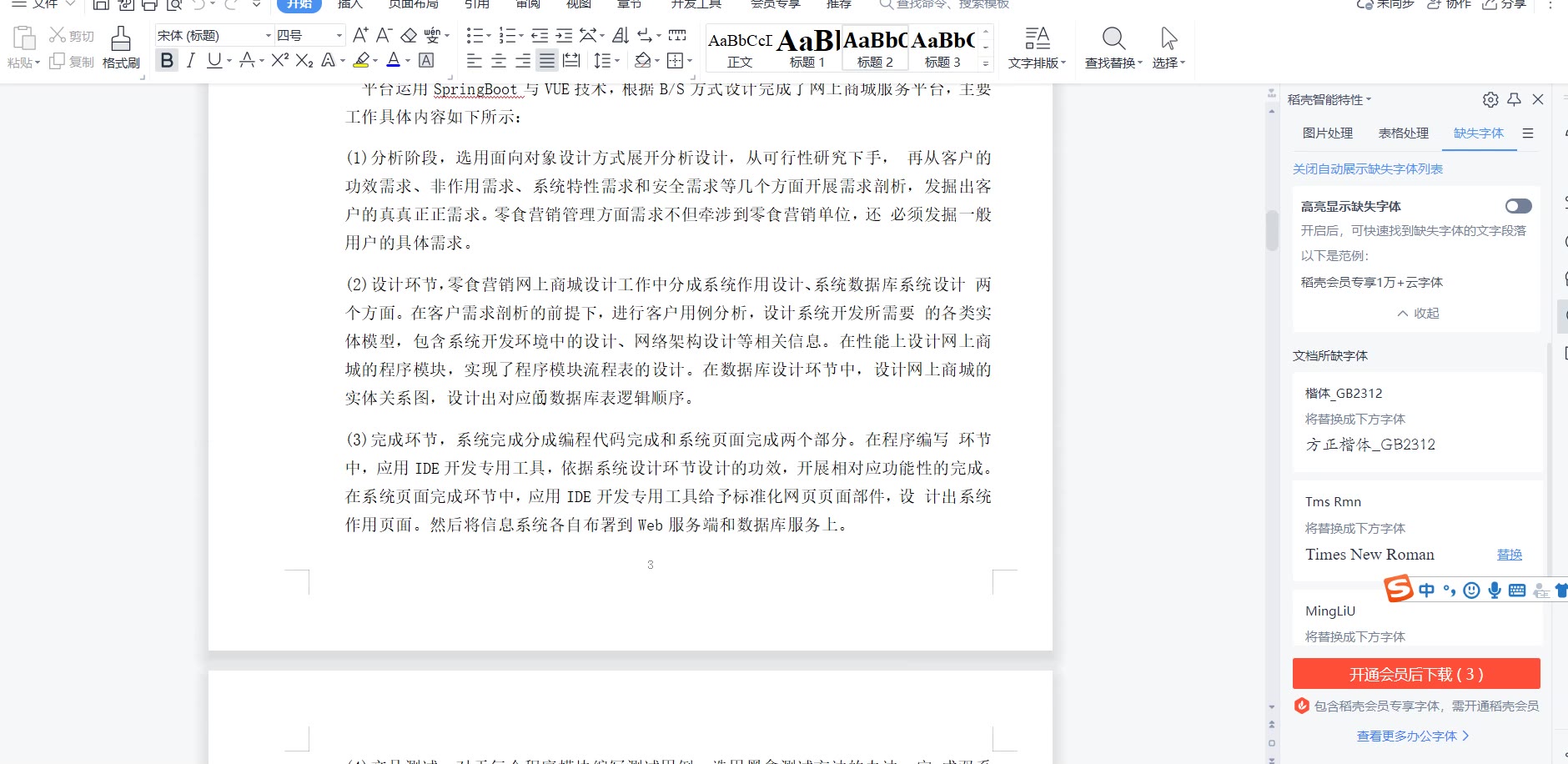The width and height of the screenshot is (1568, 764).
Task: Apply paragraph shading fill color
Action: (x=642, y=60)
